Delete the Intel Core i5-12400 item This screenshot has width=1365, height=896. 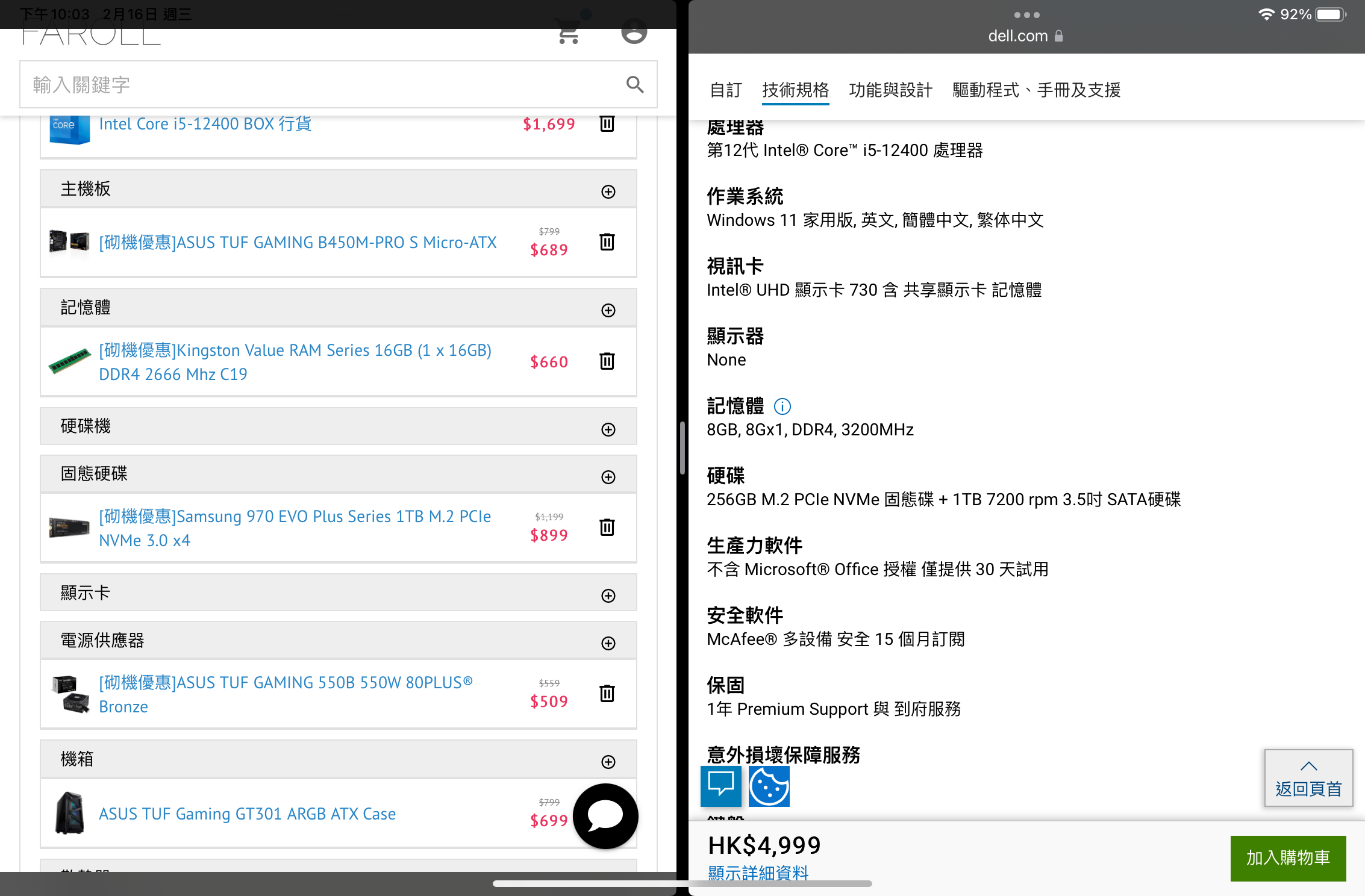click(607, 123)
